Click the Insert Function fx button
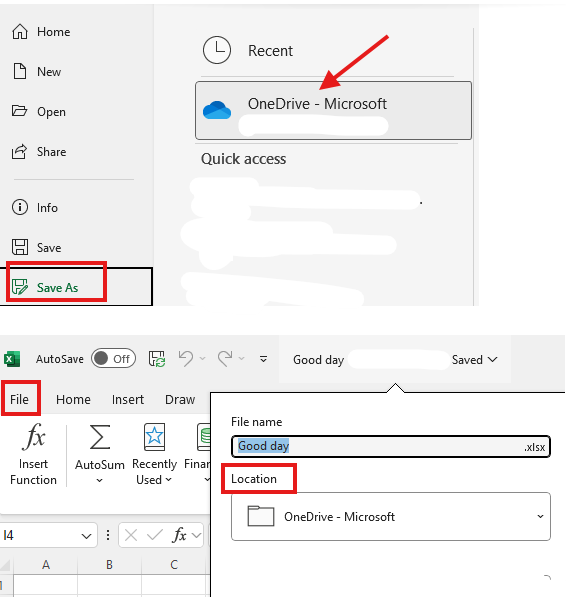Viewport: 566px width, 597px height. pyautogui.click(x=33, y=454)
